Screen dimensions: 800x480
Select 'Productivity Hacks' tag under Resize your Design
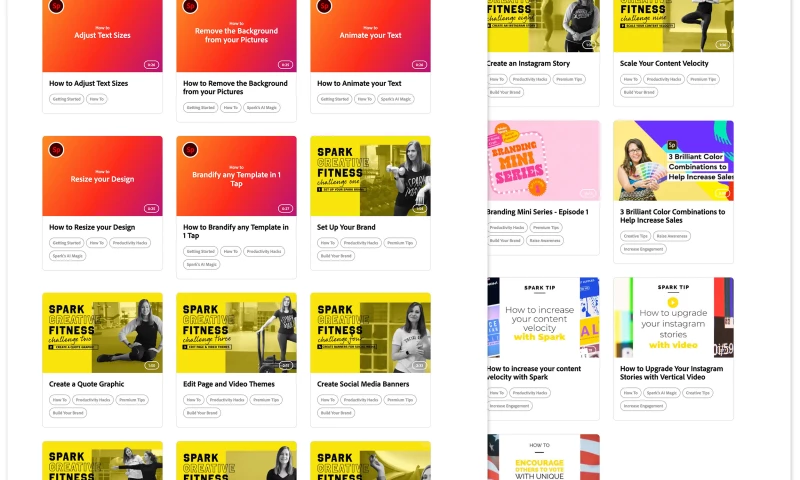pos(130,243)
